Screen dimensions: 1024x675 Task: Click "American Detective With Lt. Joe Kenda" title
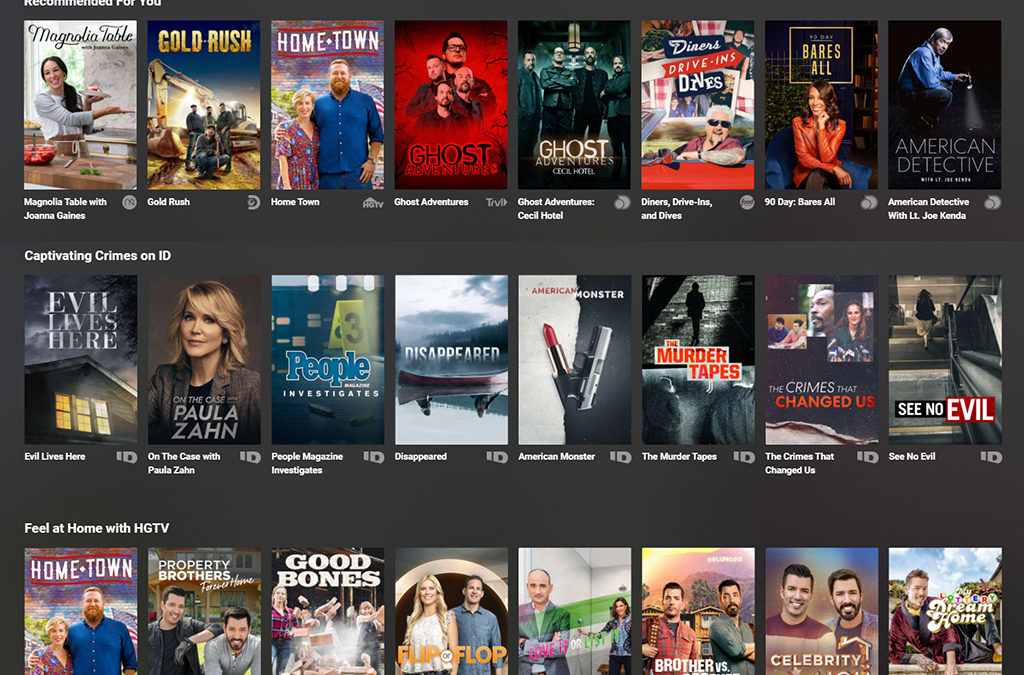click(929, 209)
